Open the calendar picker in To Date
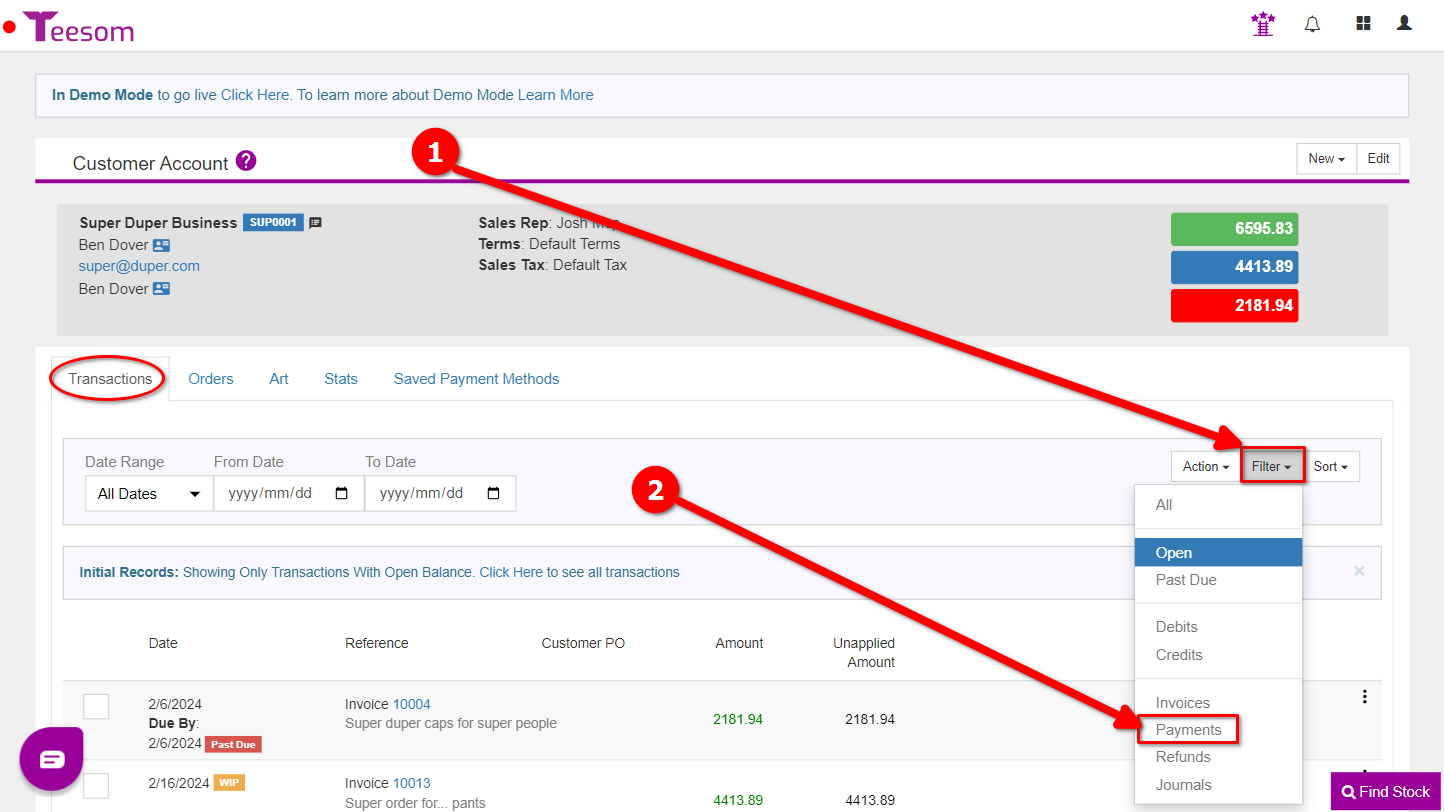This screenshot has width=1444, height=812. pos(493,494)
